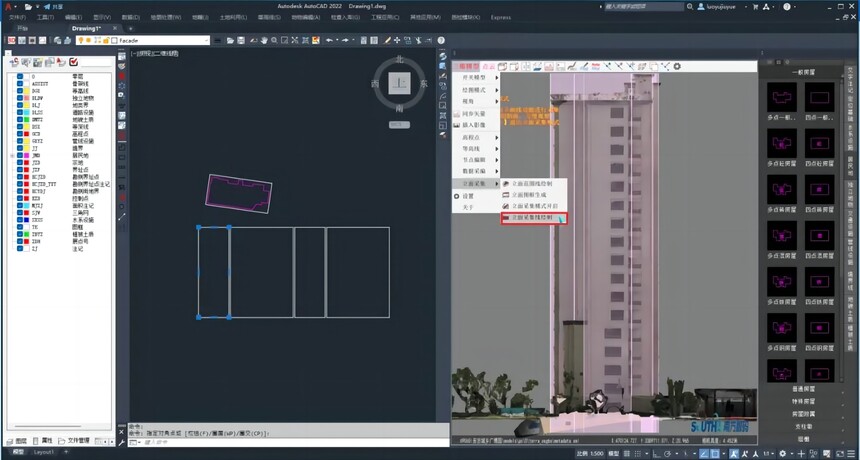This screenshot has width=860, height=460.
Task: Uncheck the KZD layer checkbox
Action: [20, 198]
